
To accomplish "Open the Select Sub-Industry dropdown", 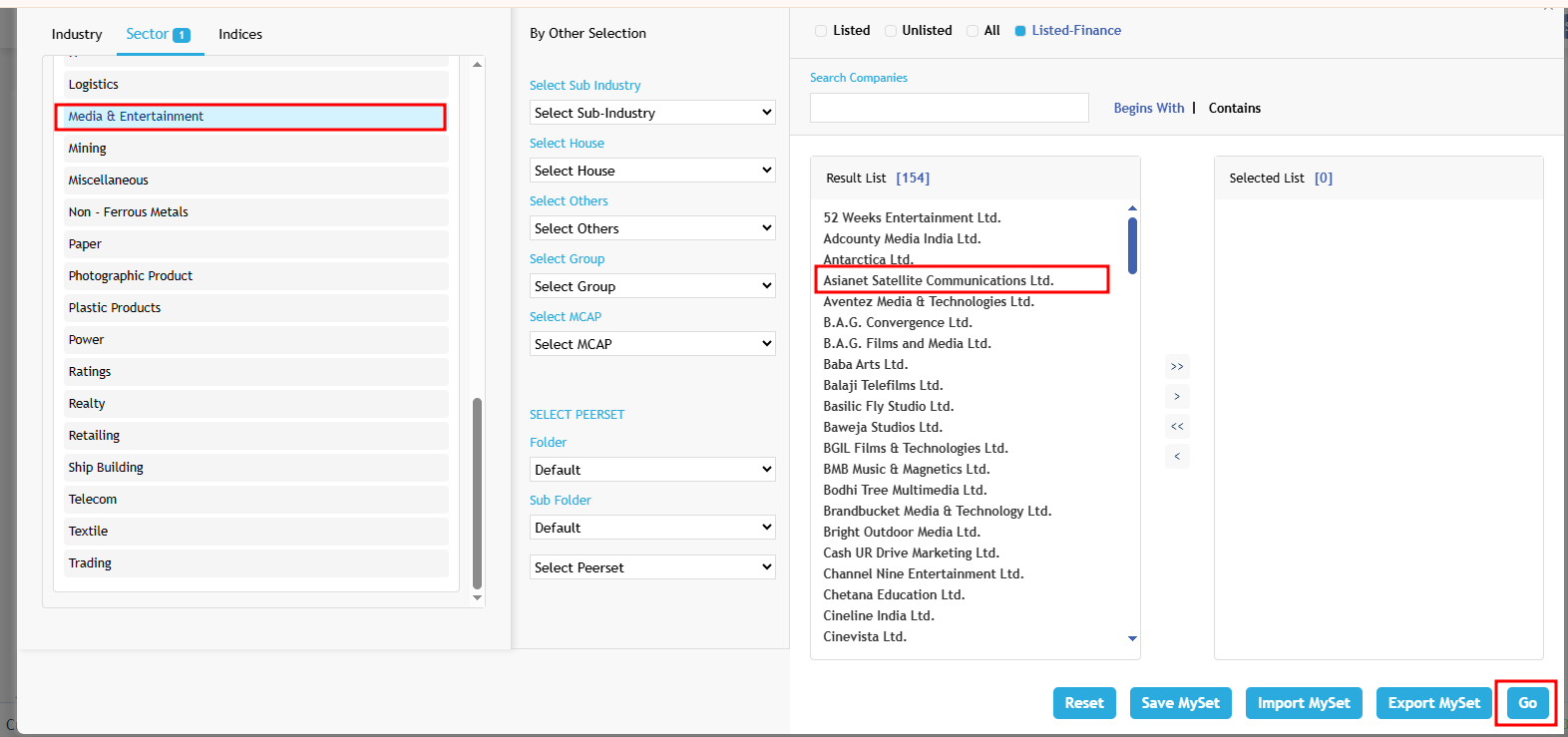I will coord(652,113).
